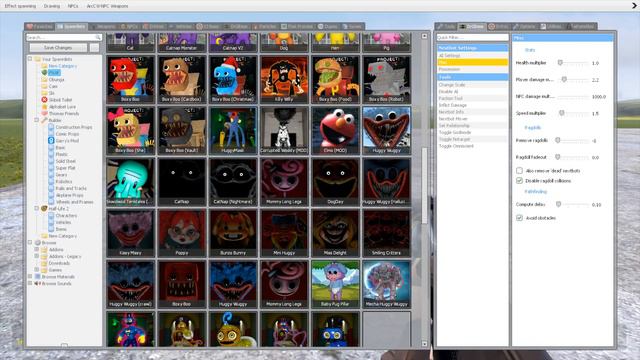Select the Toggle Omniscient tool
The height and width of the screenshot is (360, 640).
[472, 146]
